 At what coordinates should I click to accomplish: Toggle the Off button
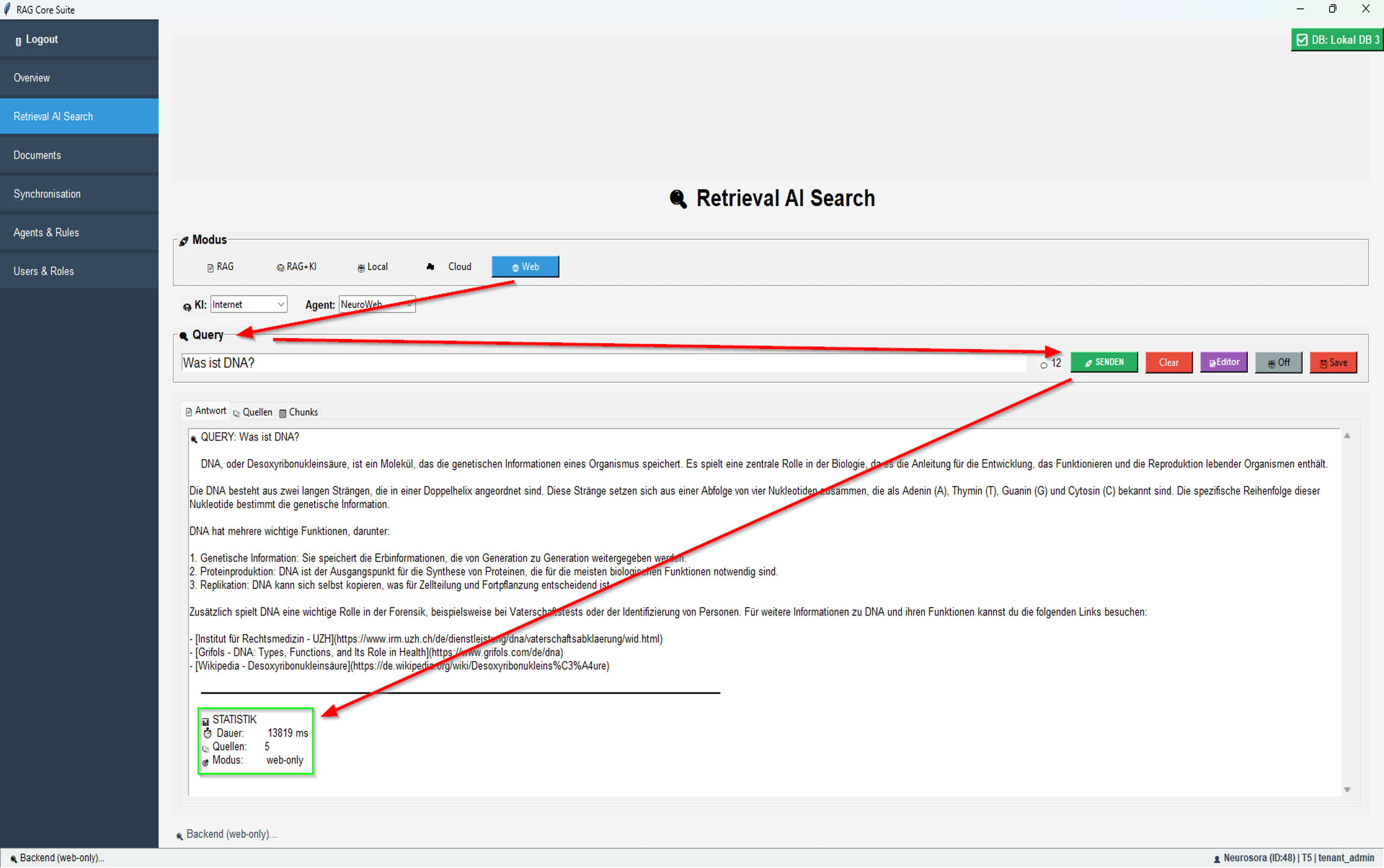(1278, 363)
